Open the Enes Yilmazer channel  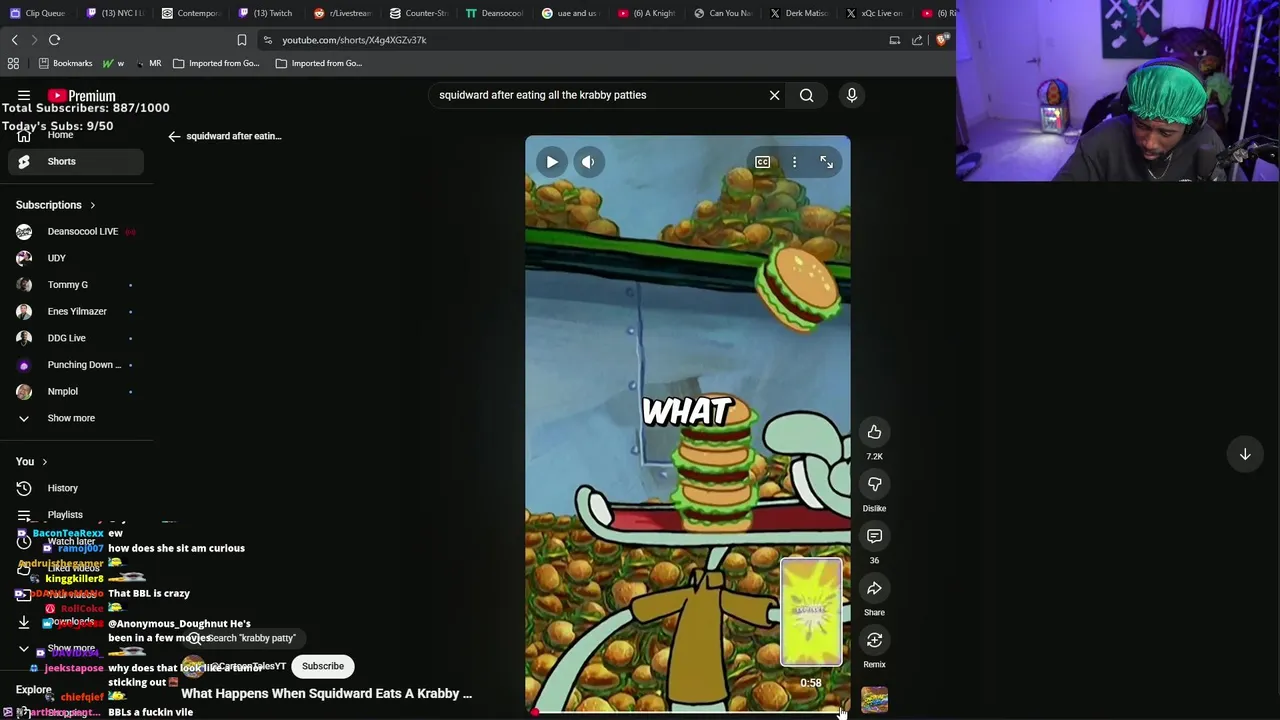coord(75,311)
